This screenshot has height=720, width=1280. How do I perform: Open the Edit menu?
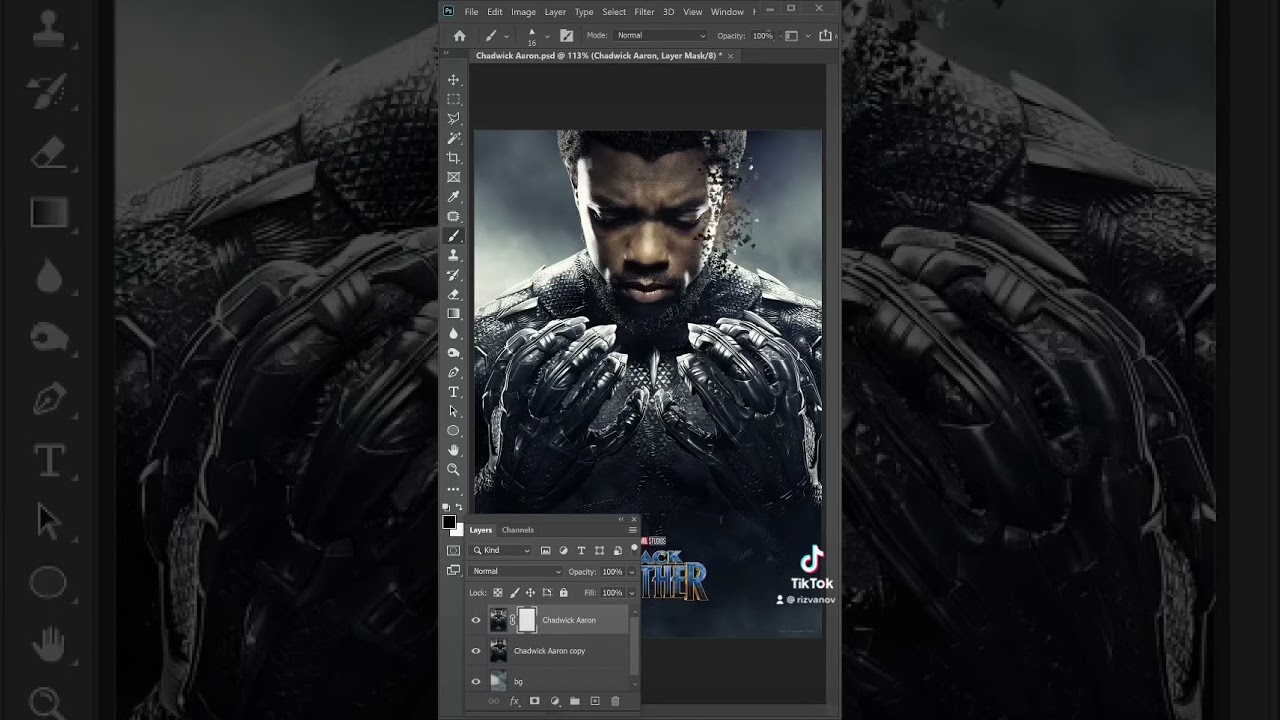tap(495, 12)
